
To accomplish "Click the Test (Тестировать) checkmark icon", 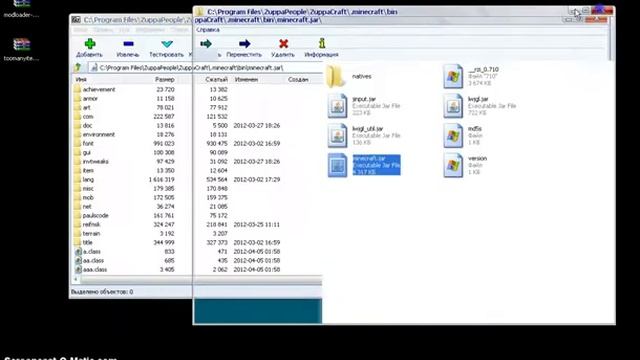I will (x=167, y=44).
